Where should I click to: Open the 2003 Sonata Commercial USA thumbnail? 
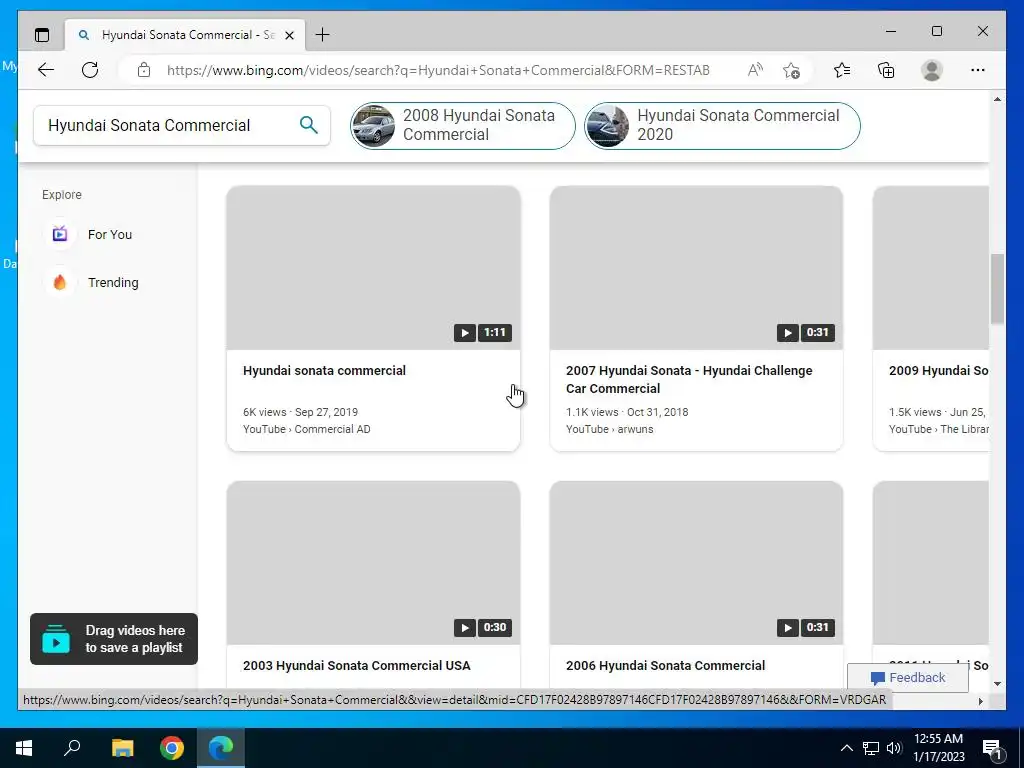coord(373,563)
